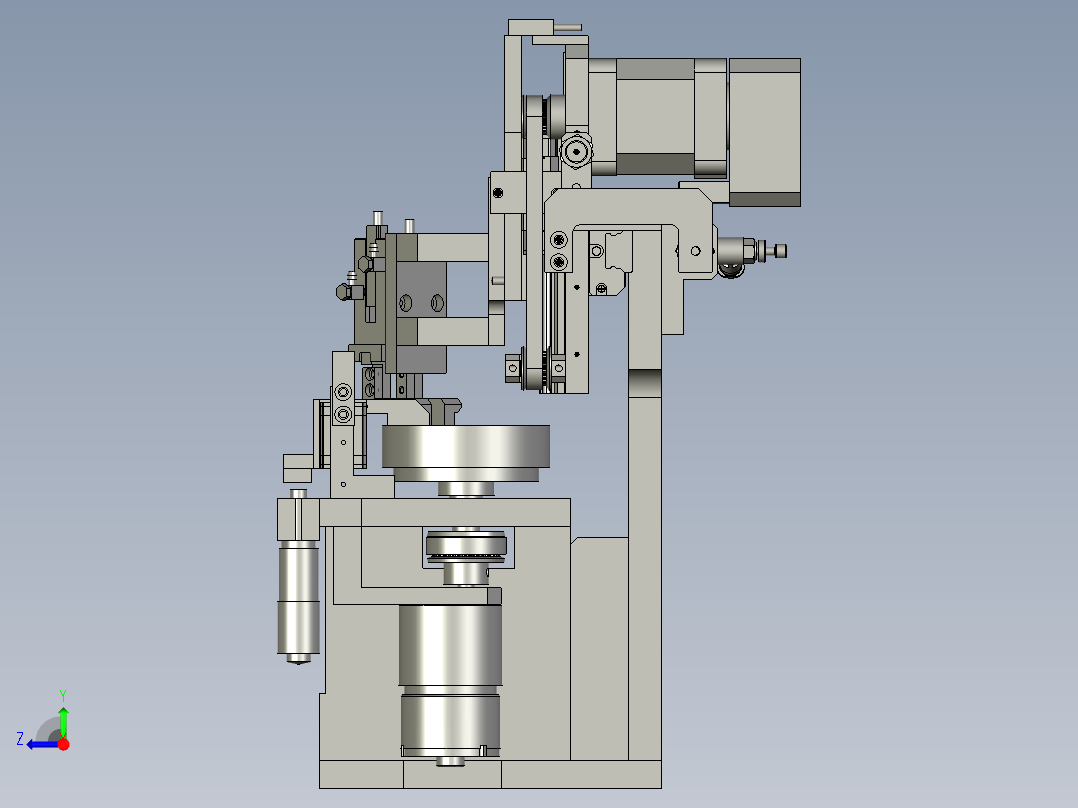The height and width of the screenshot is (808, 1078).
Task: Click the green Y axis arrow on the triad
Action: click(63, 720)
